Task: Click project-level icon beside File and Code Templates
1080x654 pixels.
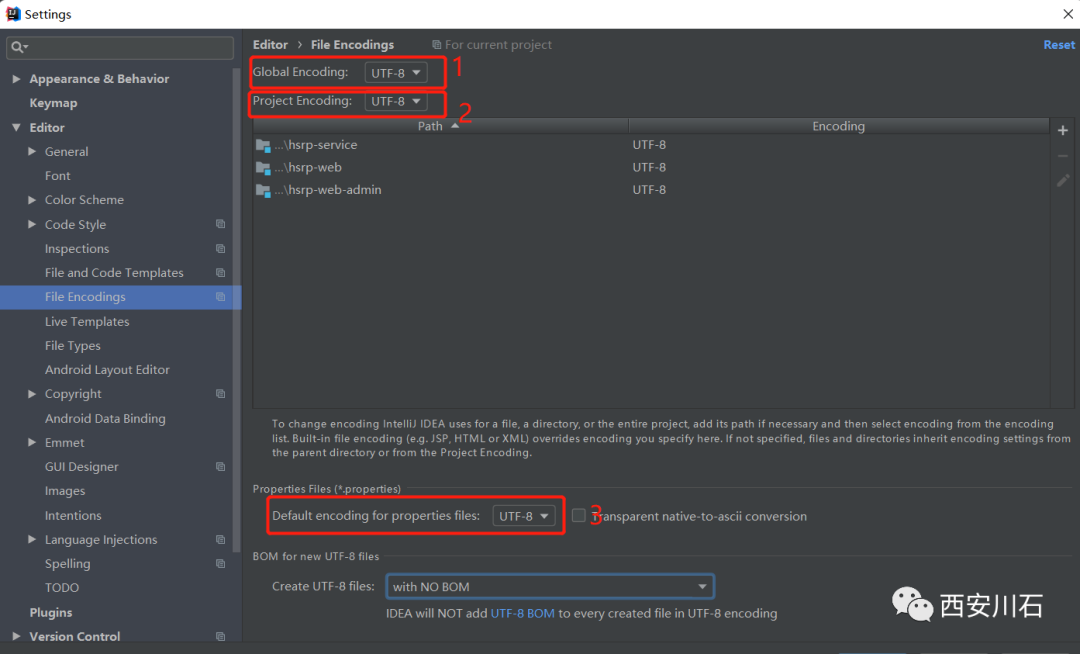Action: pos(220,273)
